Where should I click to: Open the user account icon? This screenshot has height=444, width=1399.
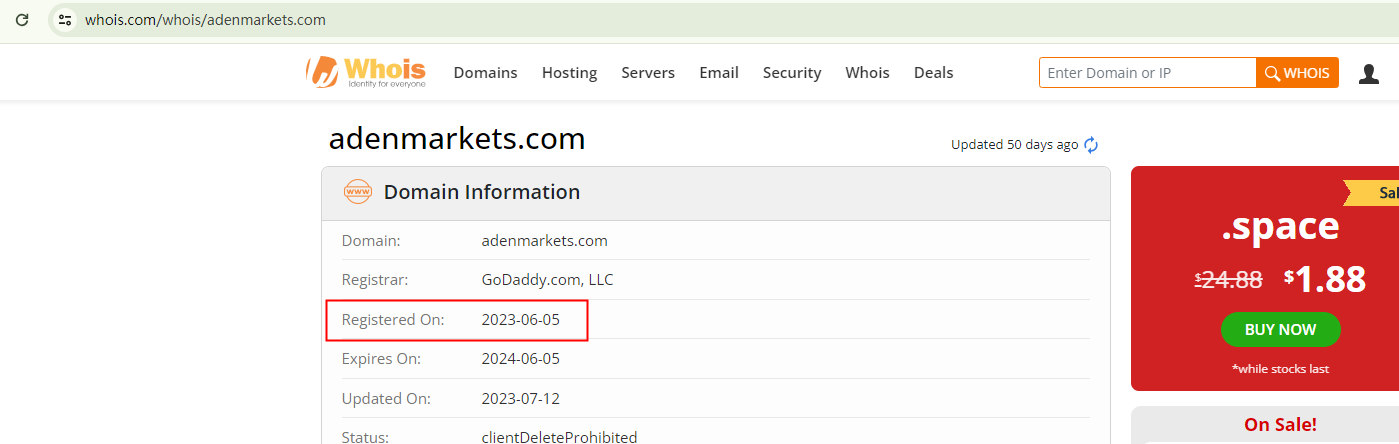coord(1369,73)
